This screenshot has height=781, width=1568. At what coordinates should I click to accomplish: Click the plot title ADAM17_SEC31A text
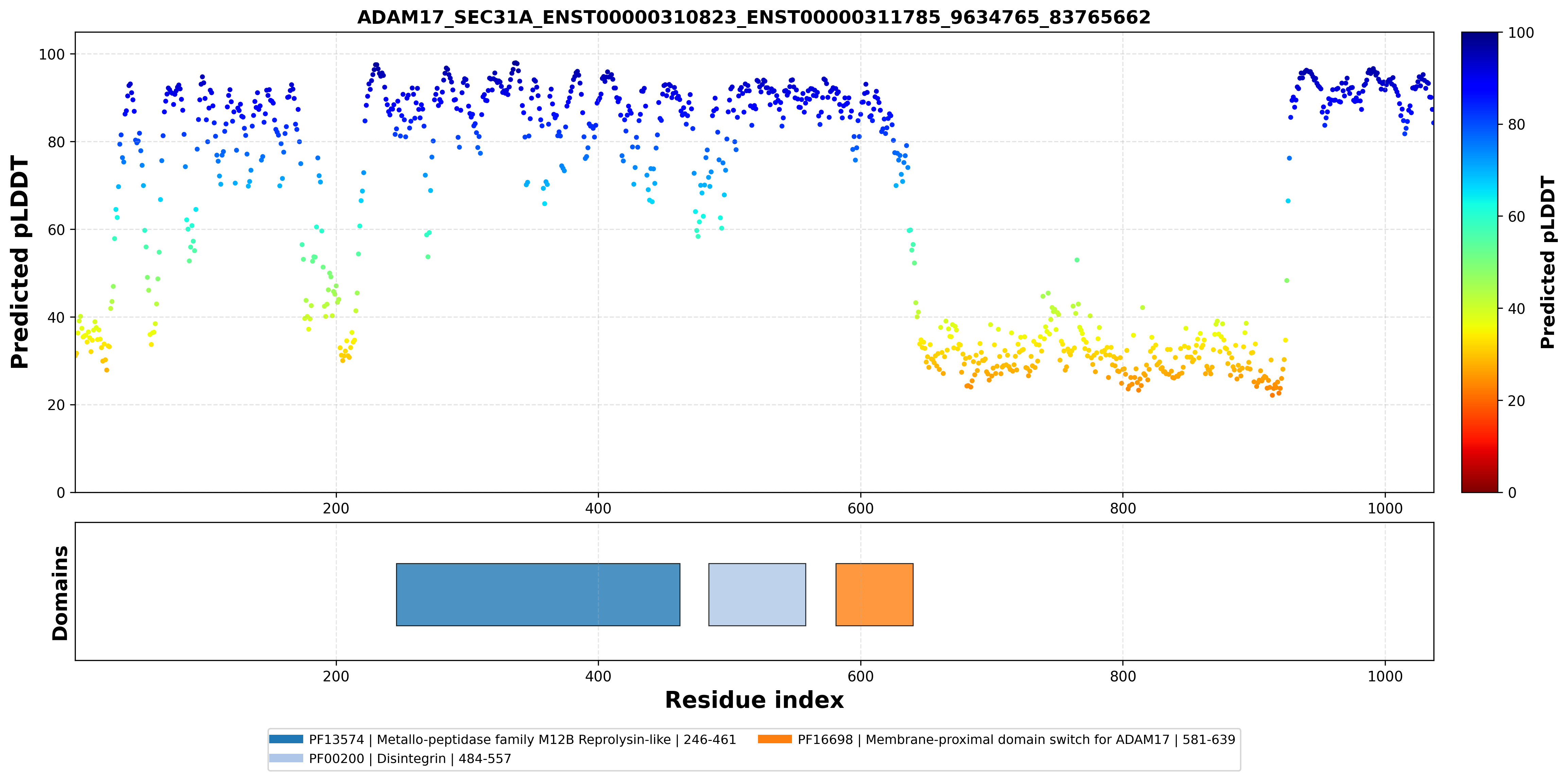tap(754, 17)
